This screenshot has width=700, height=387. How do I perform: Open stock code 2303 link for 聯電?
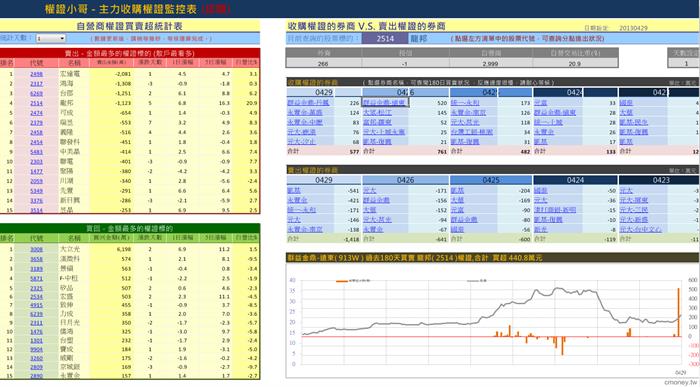click(x=37, y=162)
